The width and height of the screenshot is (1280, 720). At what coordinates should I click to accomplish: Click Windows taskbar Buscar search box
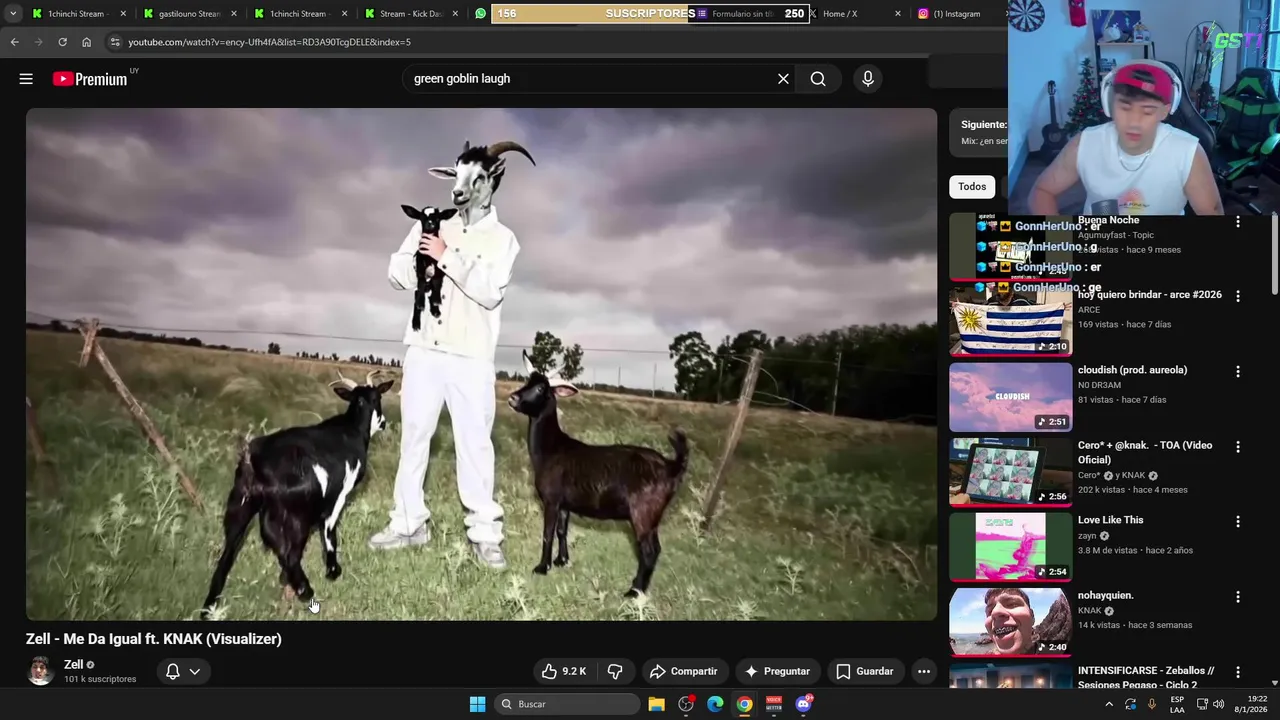click(x=567, y=704)
